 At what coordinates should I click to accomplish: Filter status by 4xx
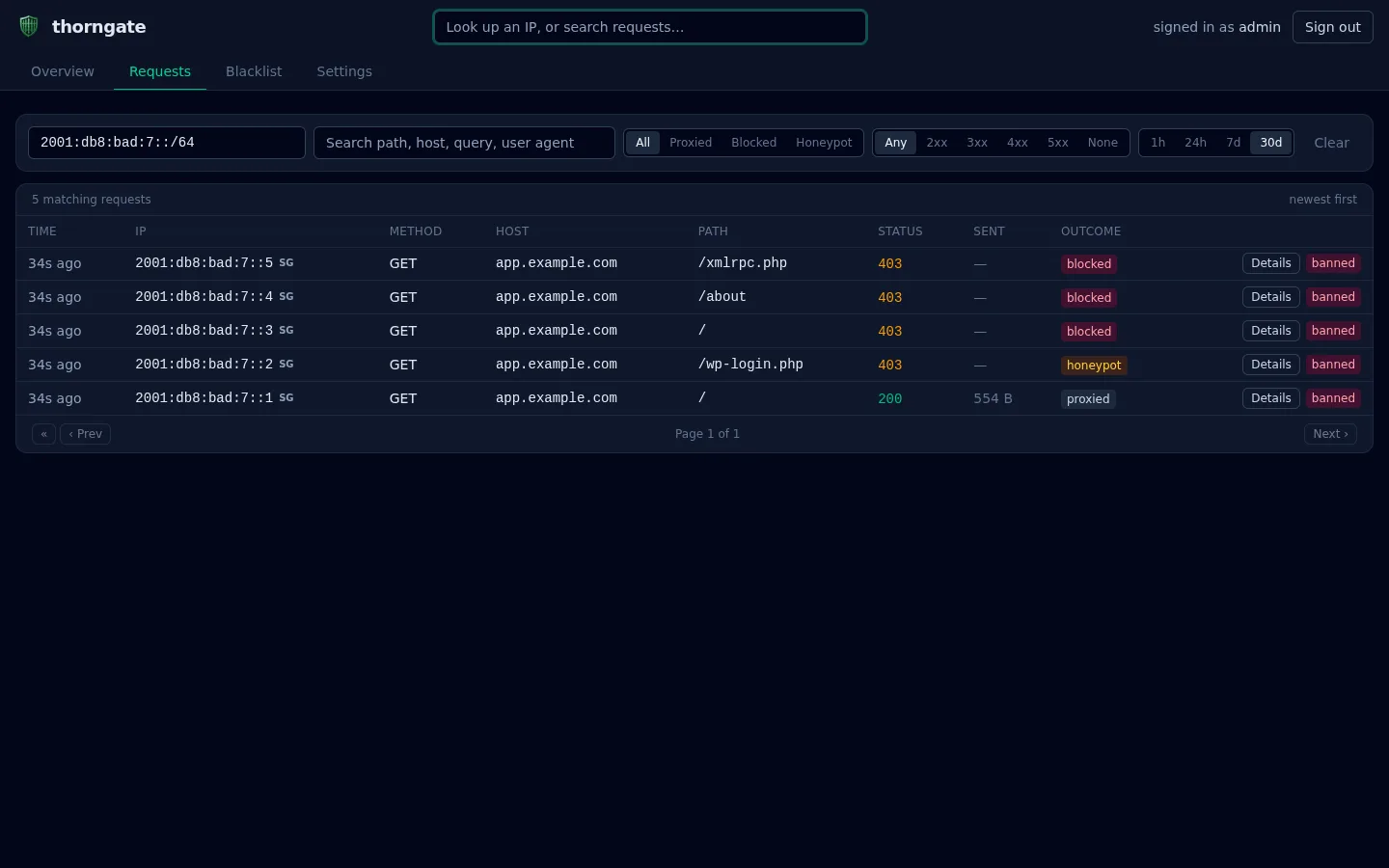(x=1018, y=143)
